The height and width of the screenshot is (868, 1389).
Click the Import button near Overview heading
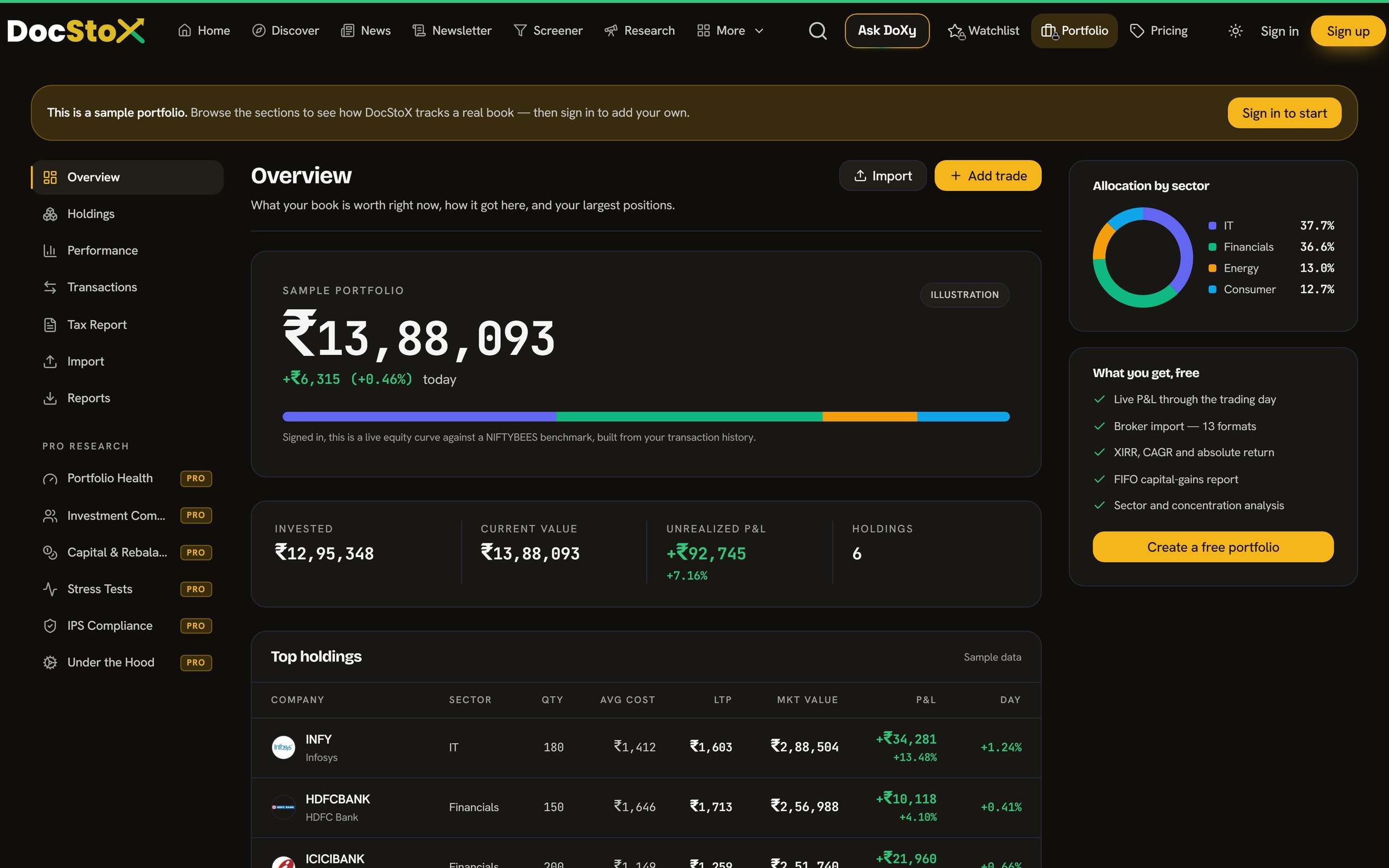pyautogui.click(x=883, y=176)
